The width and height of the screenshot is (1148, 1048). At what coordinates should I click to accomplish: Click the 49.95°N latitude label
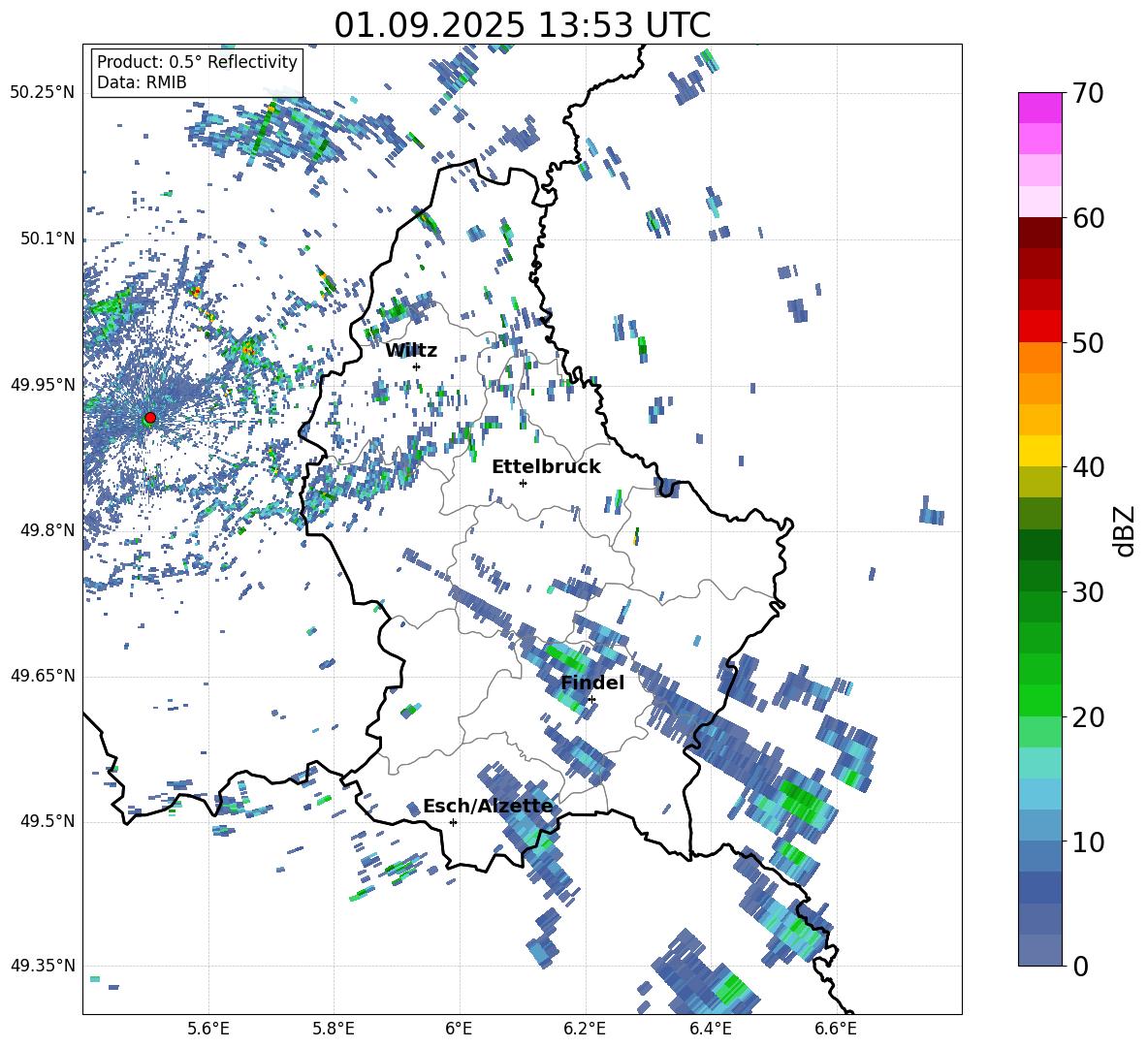43,385
